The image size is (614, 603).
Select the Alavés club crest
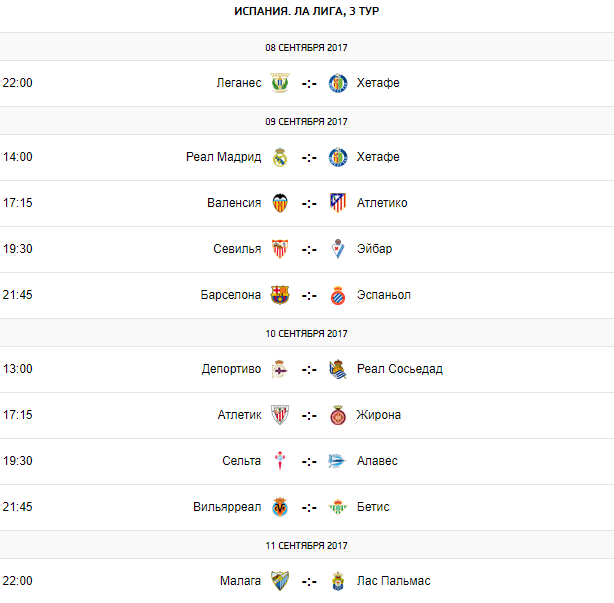338,461
